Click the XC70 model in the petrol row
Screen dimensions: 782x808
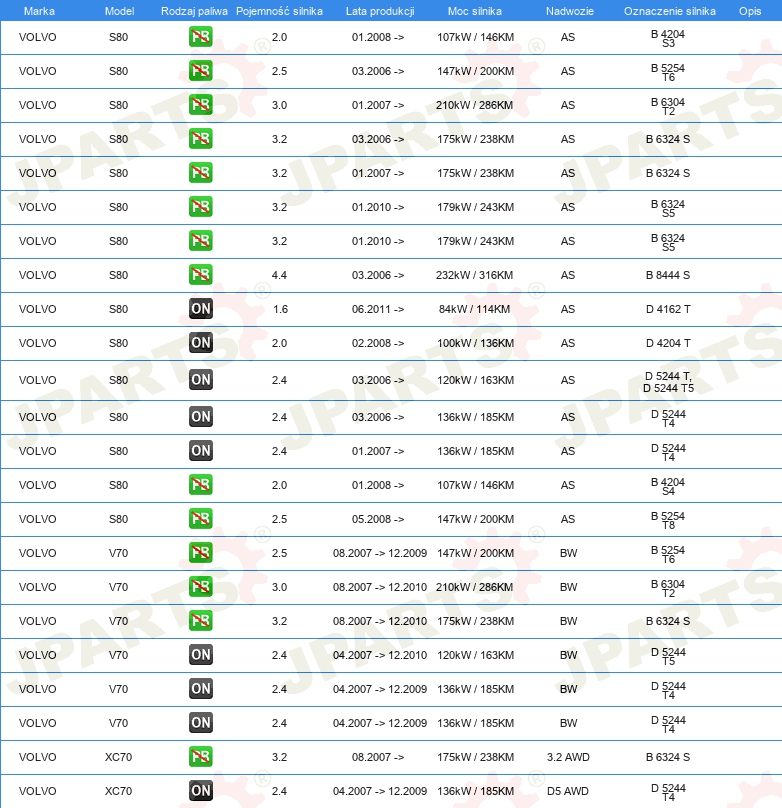pos(118,758)
